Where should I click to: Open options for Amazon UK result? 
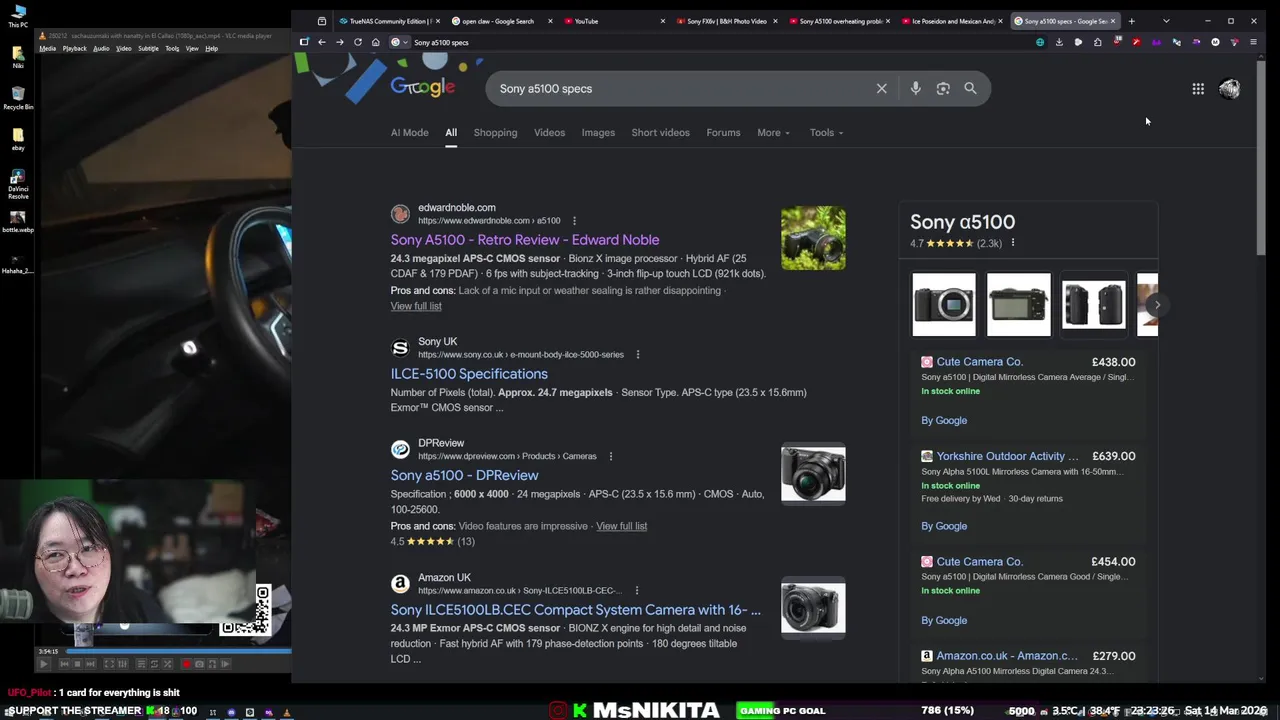pyautogui.click(x=637, y=591)
